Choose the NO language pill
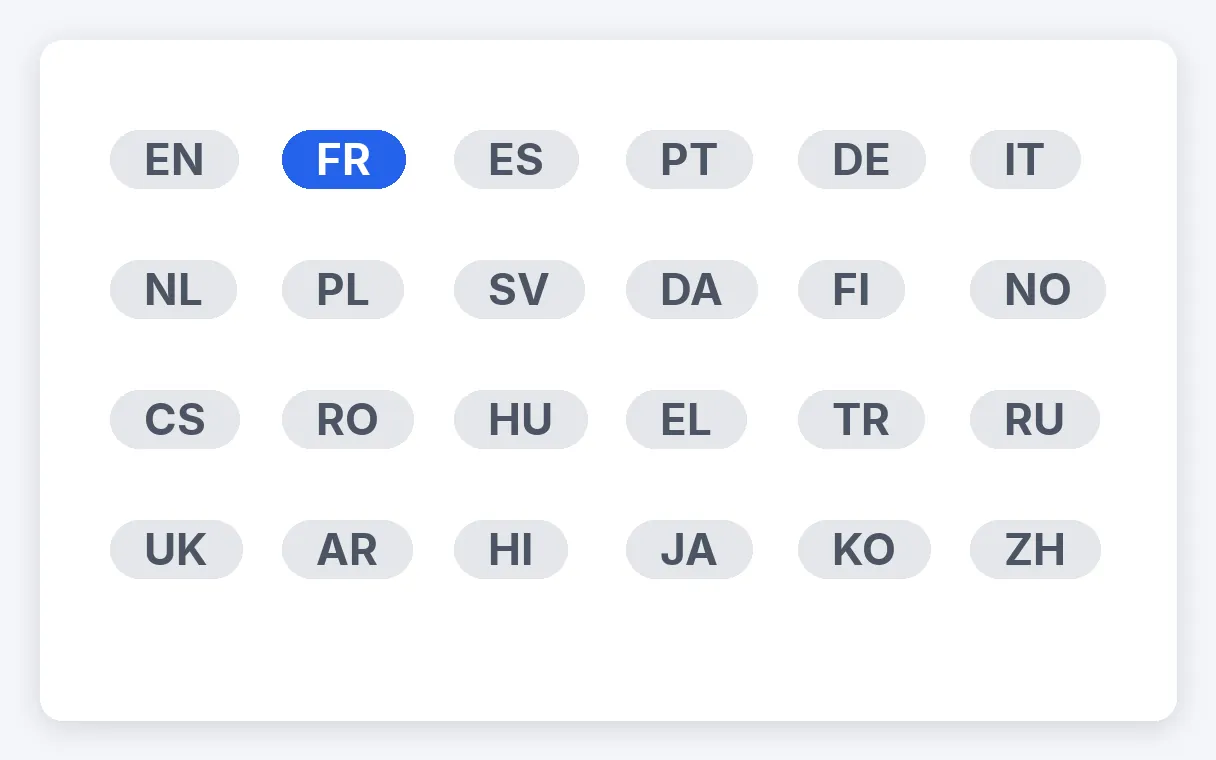Screen dimensions: 1216x760 1038,289
